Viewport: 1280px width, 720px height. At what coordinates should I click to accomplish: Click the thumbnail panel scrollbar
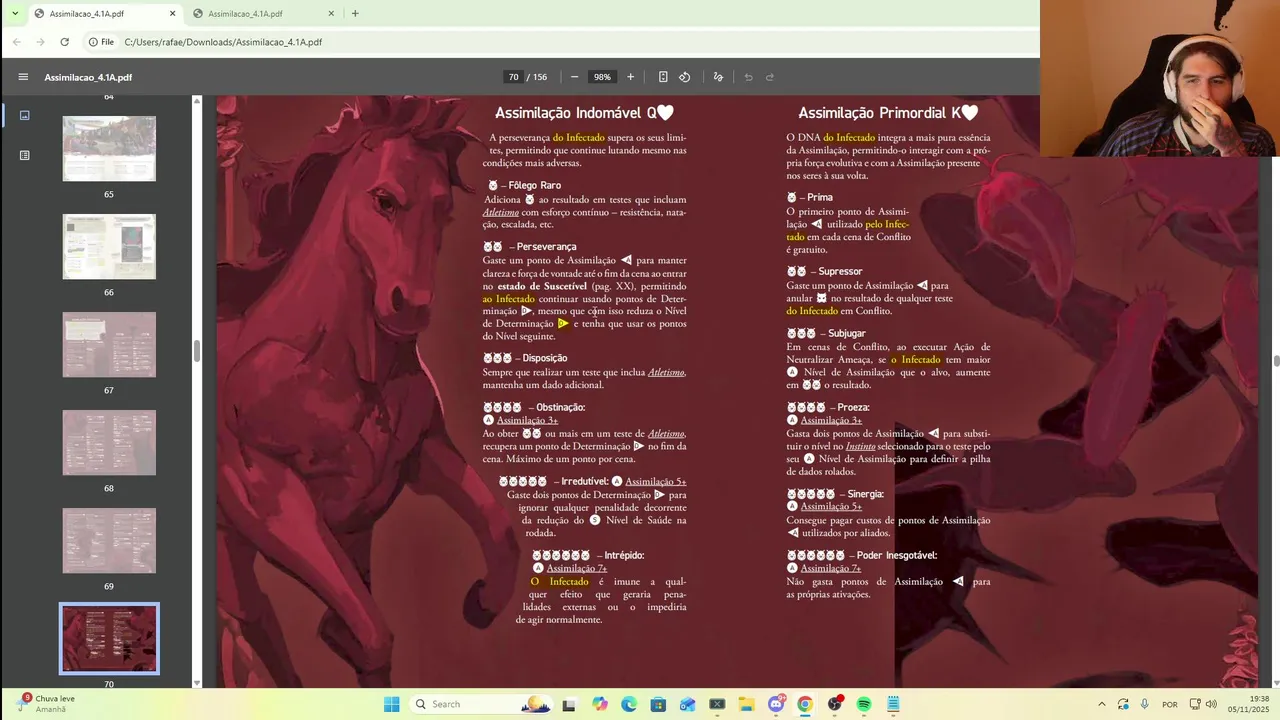(197, 350)
